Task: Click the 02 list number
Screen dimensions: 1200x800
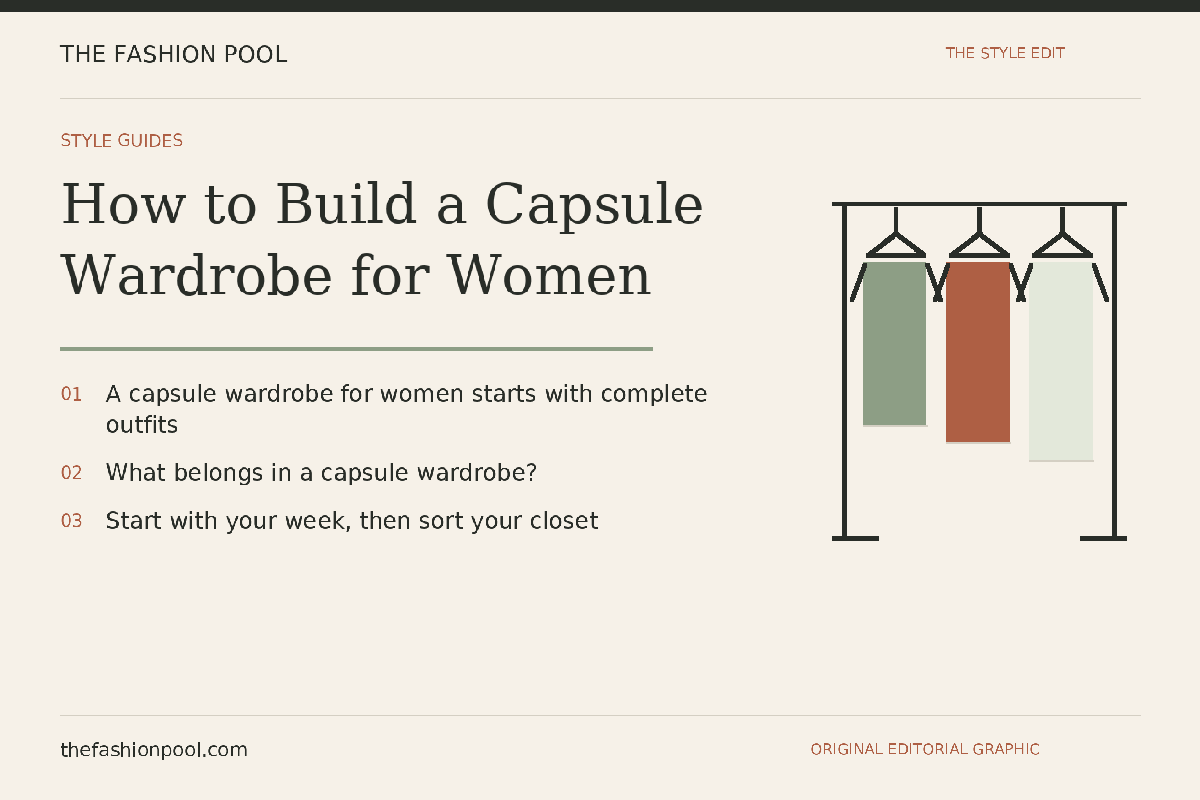Action: click(71, 472)
